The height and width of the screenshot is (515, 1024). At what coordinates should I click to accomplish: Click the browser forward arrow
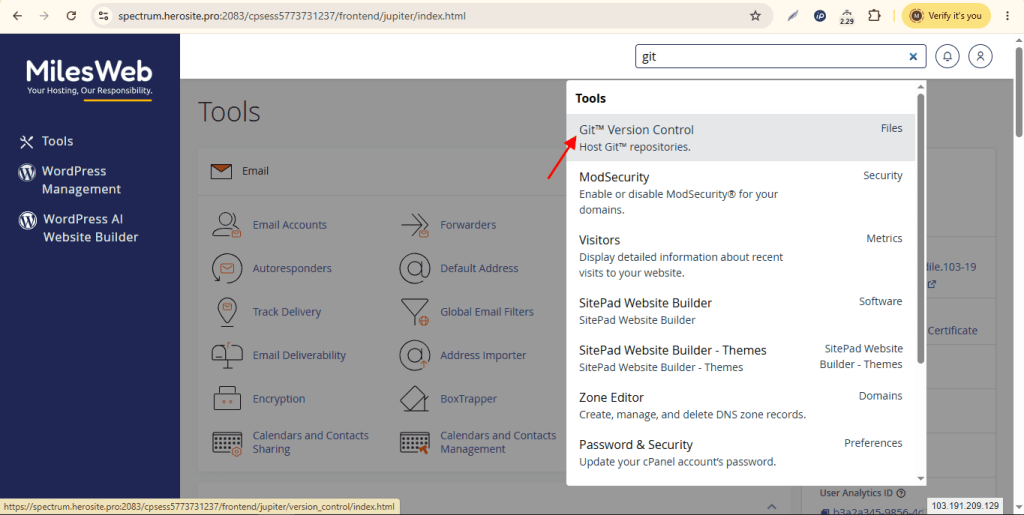click(44, 16)
